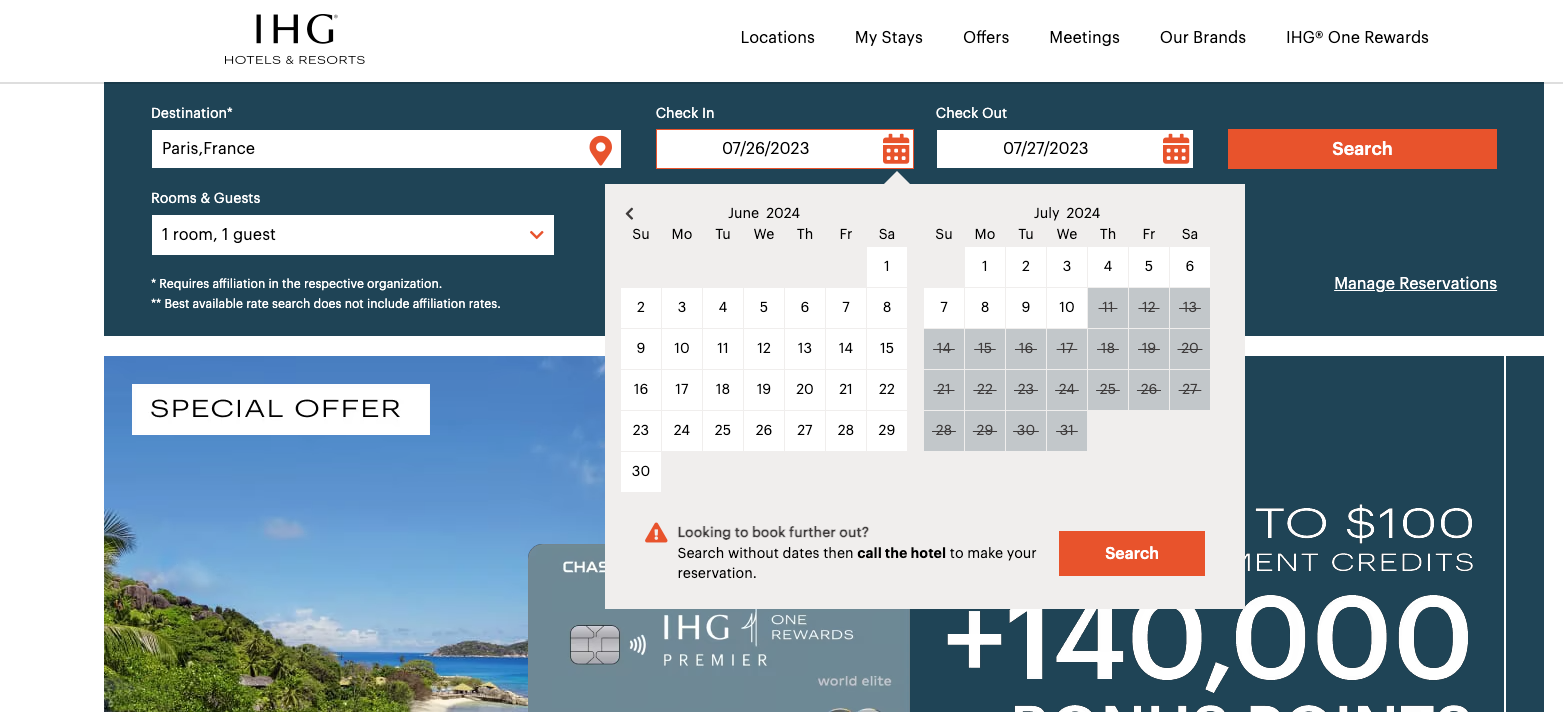
Task: Click the SPECIAL OFFER banner
Action: [x=280, y=408]
